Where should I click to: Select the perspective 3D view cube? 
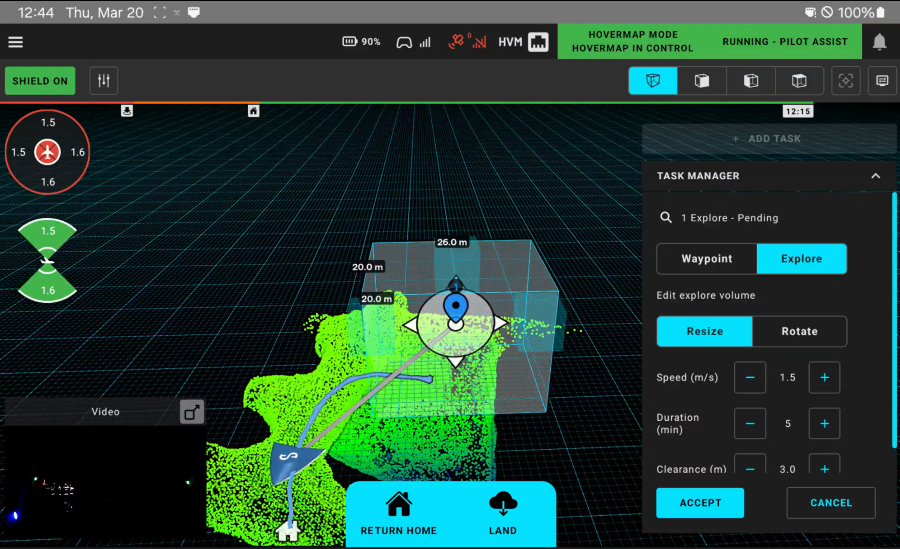click(653, 81)
